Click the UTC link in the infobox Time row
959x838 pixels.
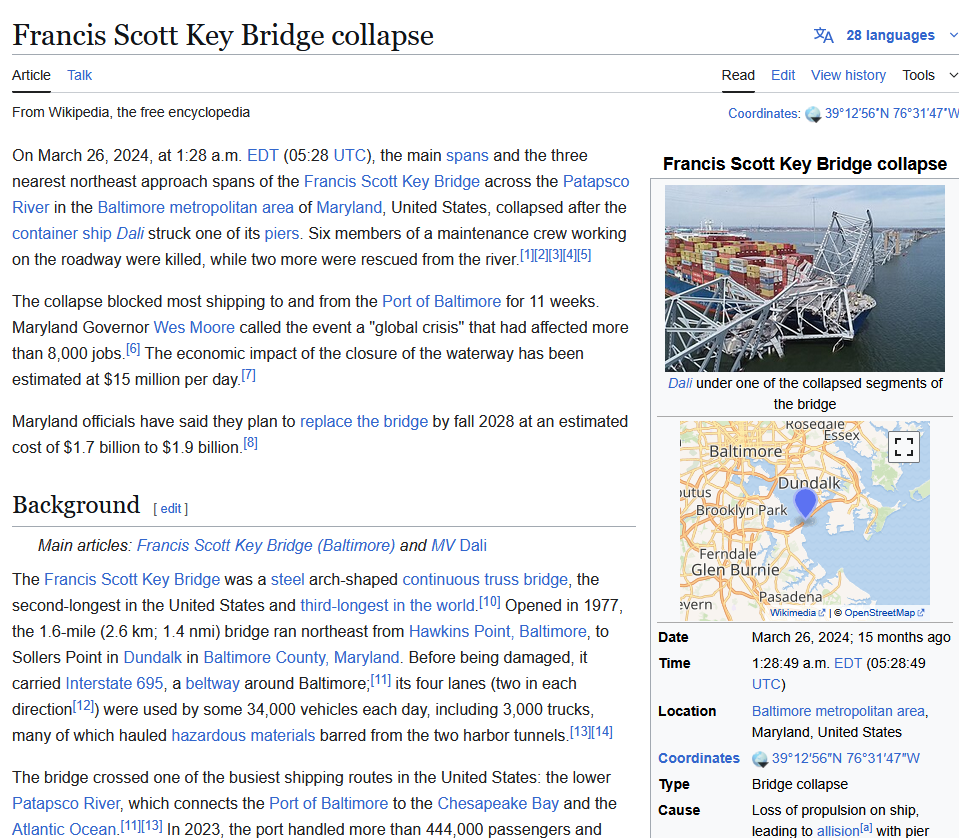click(766, 684)
